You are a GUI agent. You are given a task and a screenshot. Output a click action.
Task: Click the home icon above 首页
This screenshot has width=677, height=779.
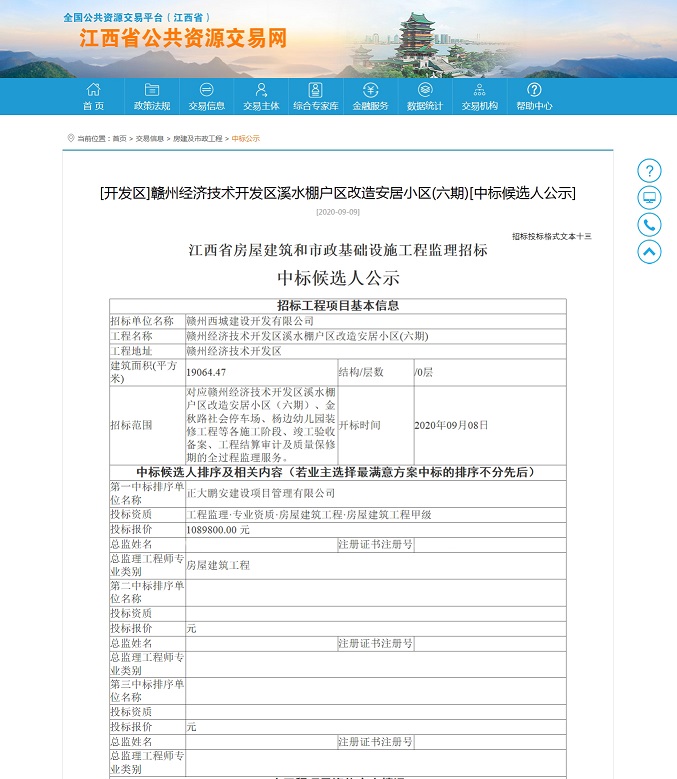tap(93, 89)
